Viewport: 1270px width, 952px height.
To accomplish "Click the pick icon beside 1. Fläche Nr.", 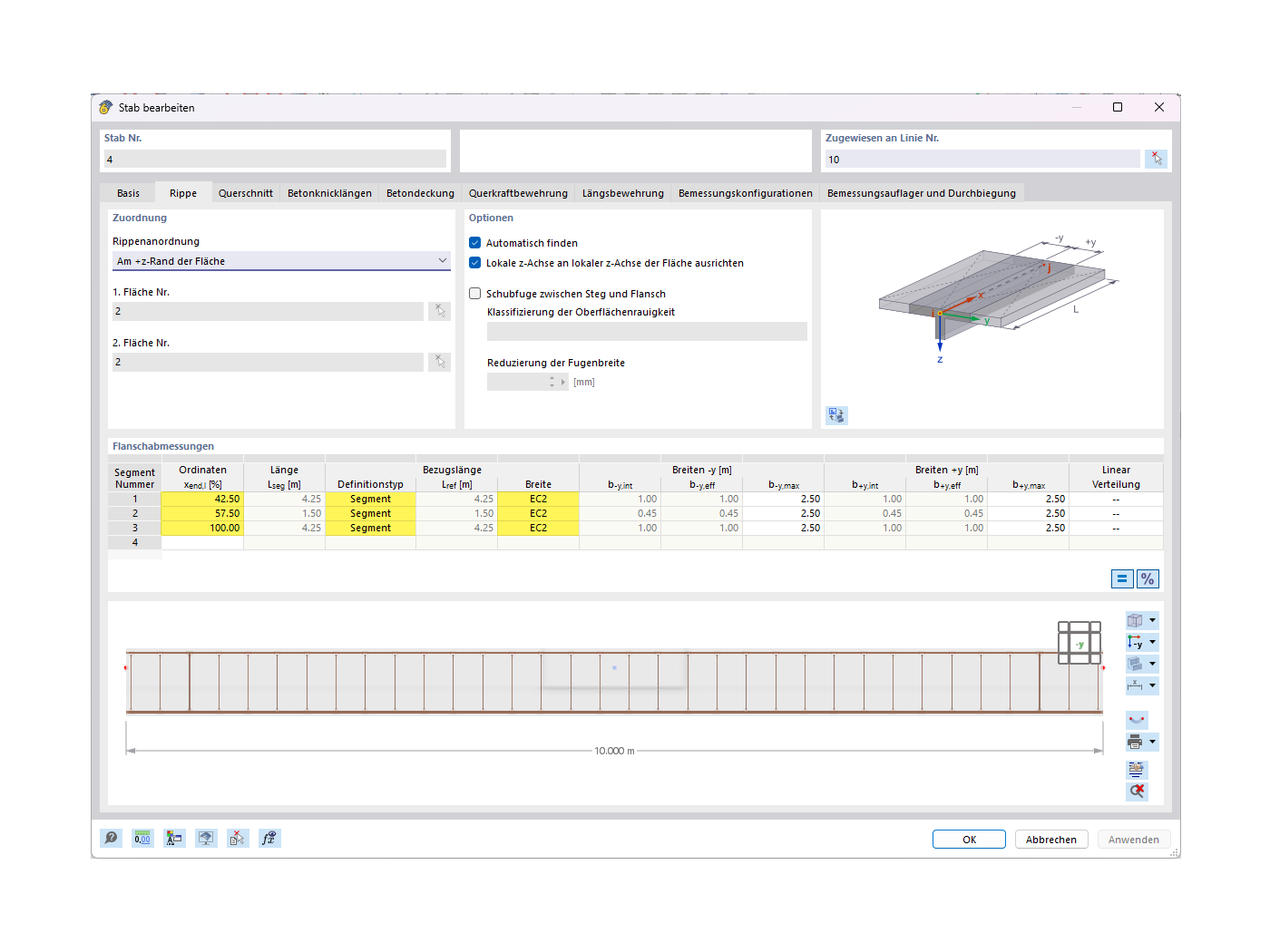I will click(440, 311).
